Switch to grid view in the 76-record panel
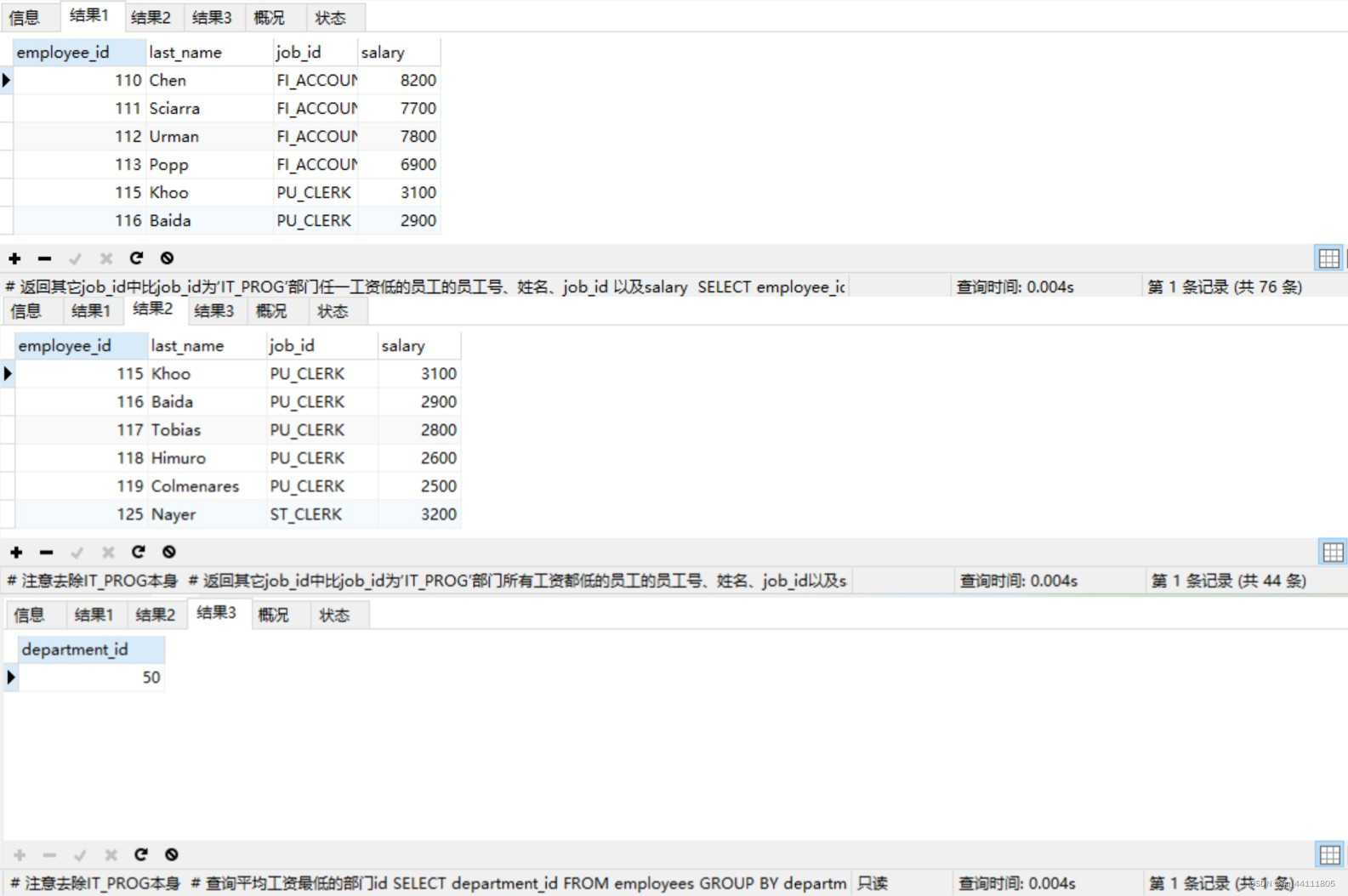Viewport: 1348px width, 896px height. (1328, 258)
